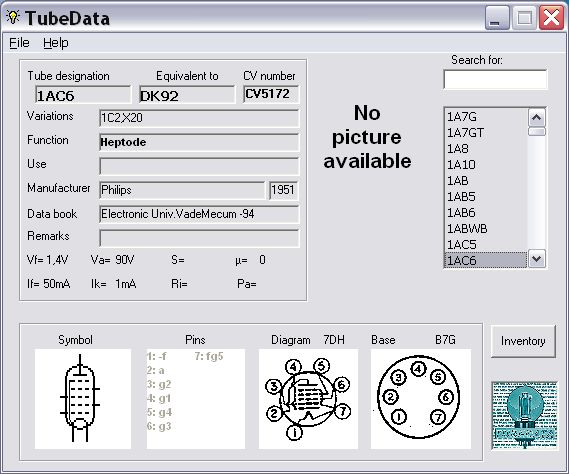The height and width of the screenshot is (474, 569).
Task: Click the B7G base diagram image
Action: [421, 399]
